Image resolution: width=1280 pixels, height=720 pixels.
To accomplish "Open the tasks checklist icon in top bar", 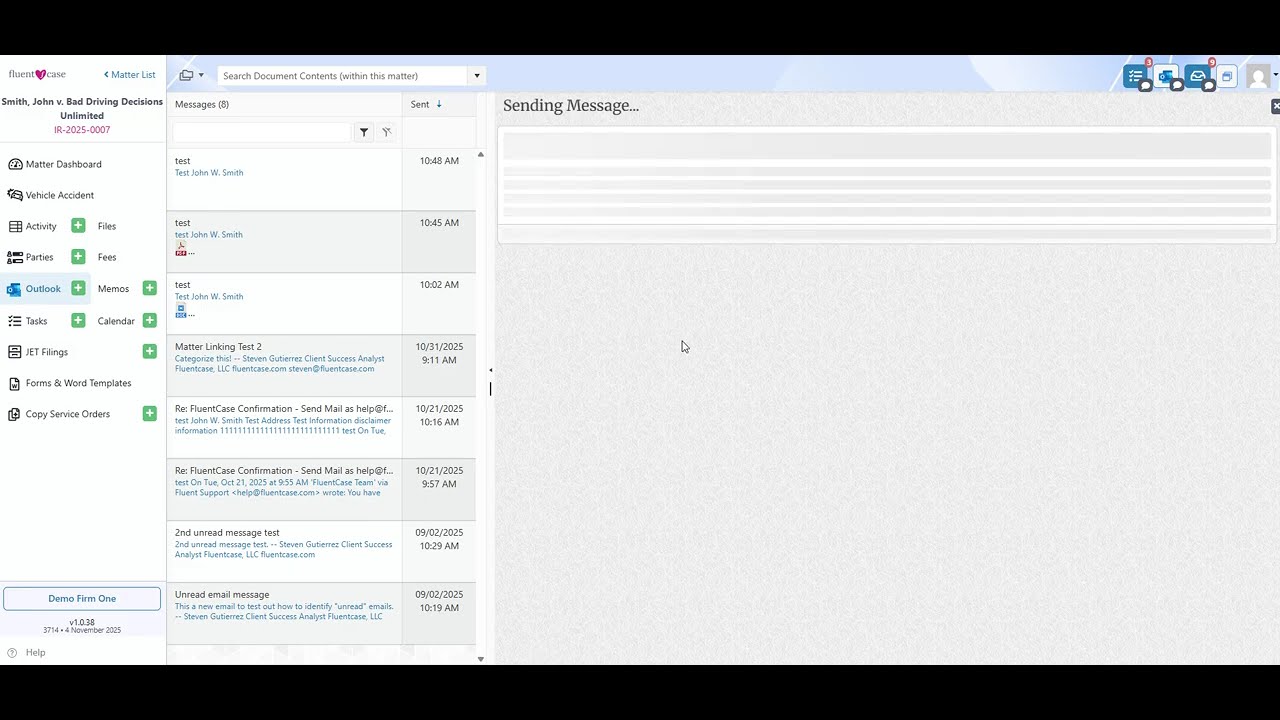I will coord(1136,76).
